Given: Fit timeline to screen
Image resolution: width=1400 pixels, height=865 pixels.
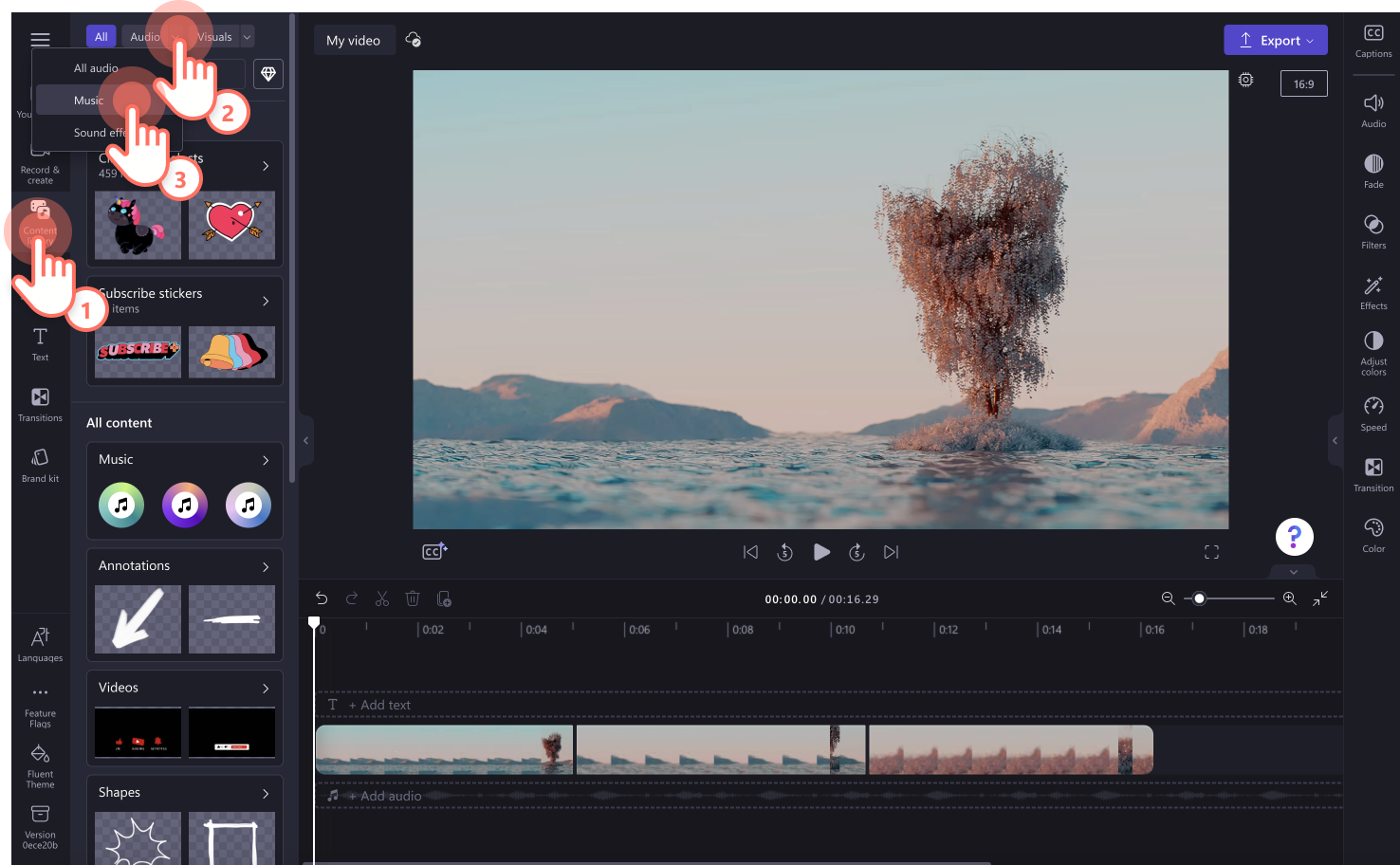Looking at the screenshot, I should [1320, 598].
